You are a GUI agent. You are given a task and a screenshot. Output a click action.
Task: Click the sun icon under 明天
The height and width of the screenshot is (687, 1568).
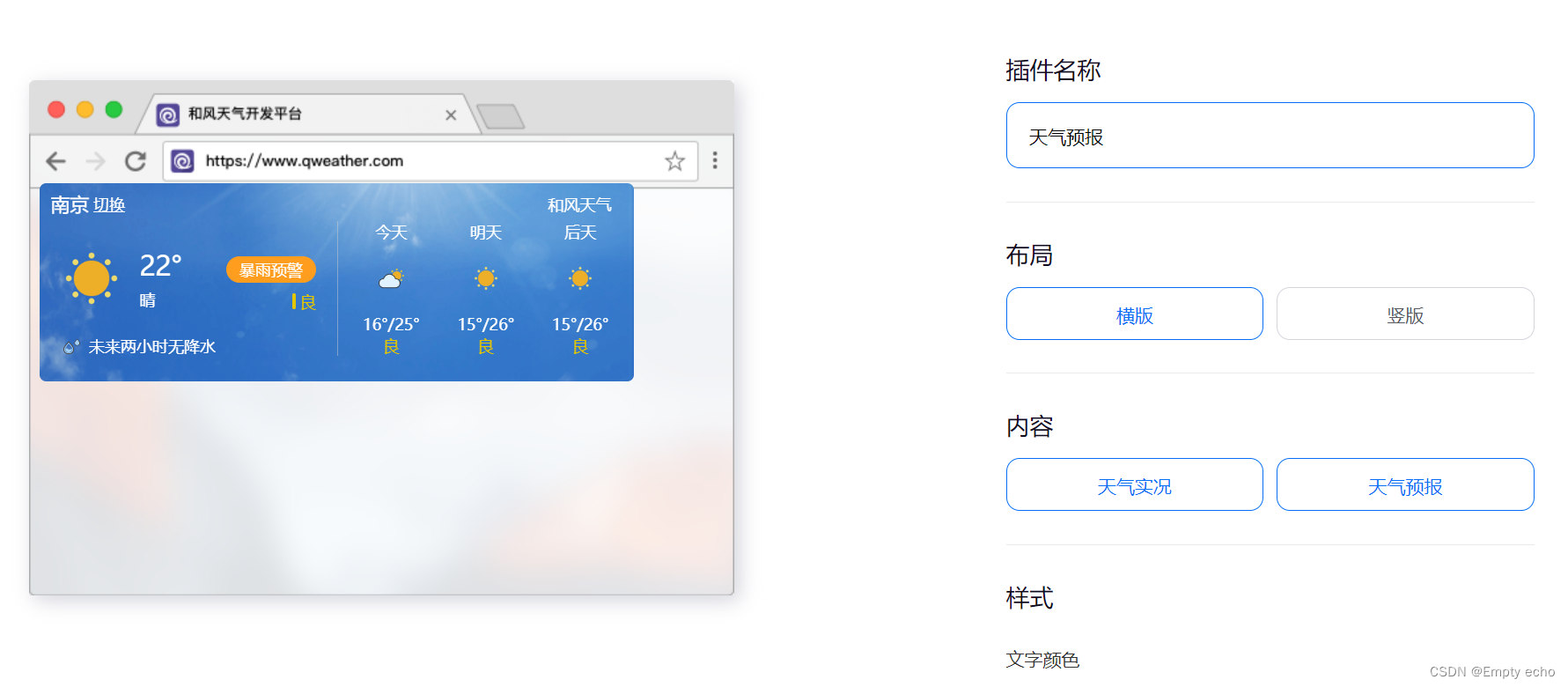click(x=486, y=278)
